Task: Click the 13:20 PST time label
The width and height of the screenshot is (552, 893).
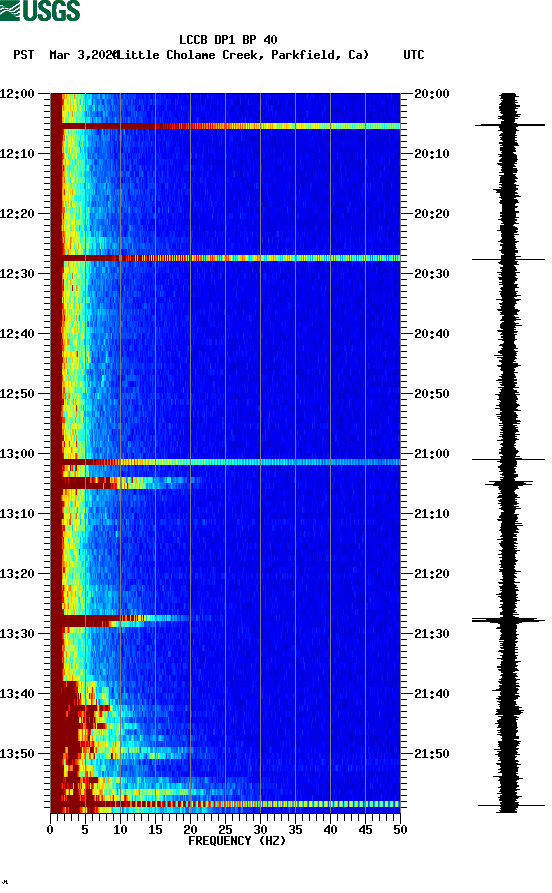Action: point(17,574)
